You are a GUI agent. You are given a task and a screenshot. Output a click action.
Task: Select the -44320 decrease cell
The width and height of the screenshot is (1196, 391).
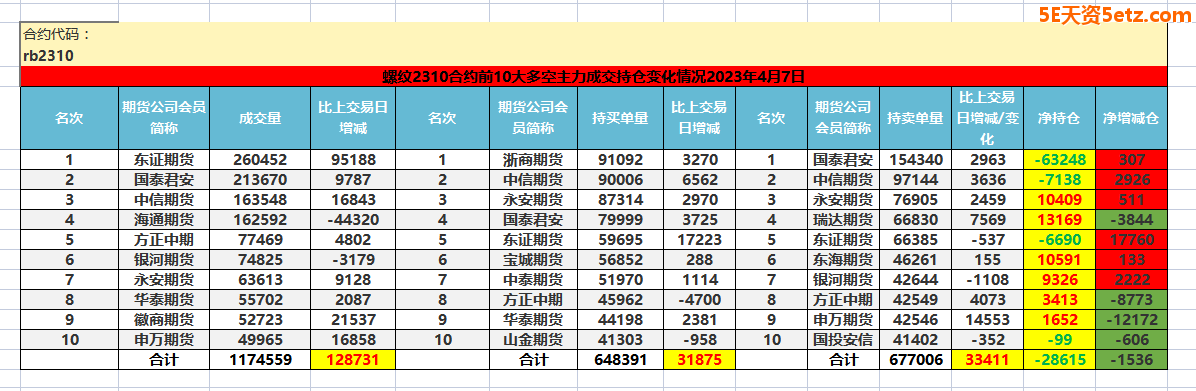tap(353, 220)
